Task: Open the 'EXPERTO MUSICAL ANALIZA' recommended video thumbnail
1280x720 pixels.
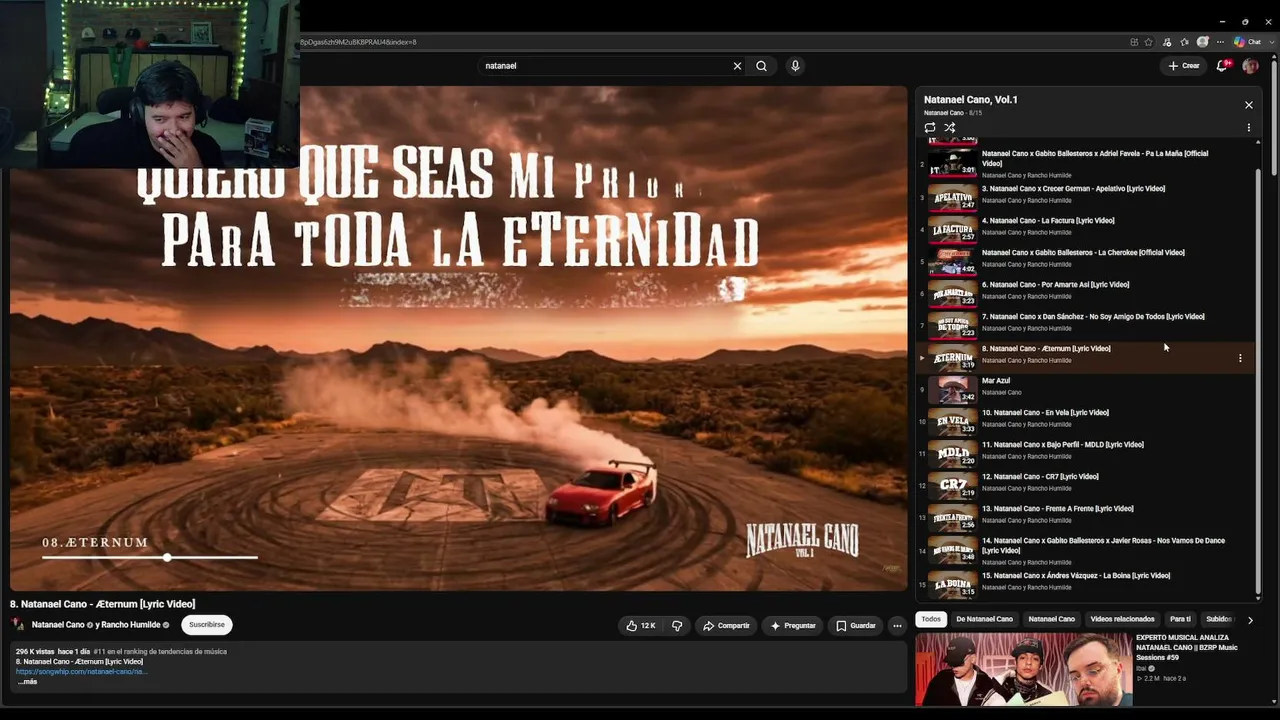Action: coord(1023,670)
